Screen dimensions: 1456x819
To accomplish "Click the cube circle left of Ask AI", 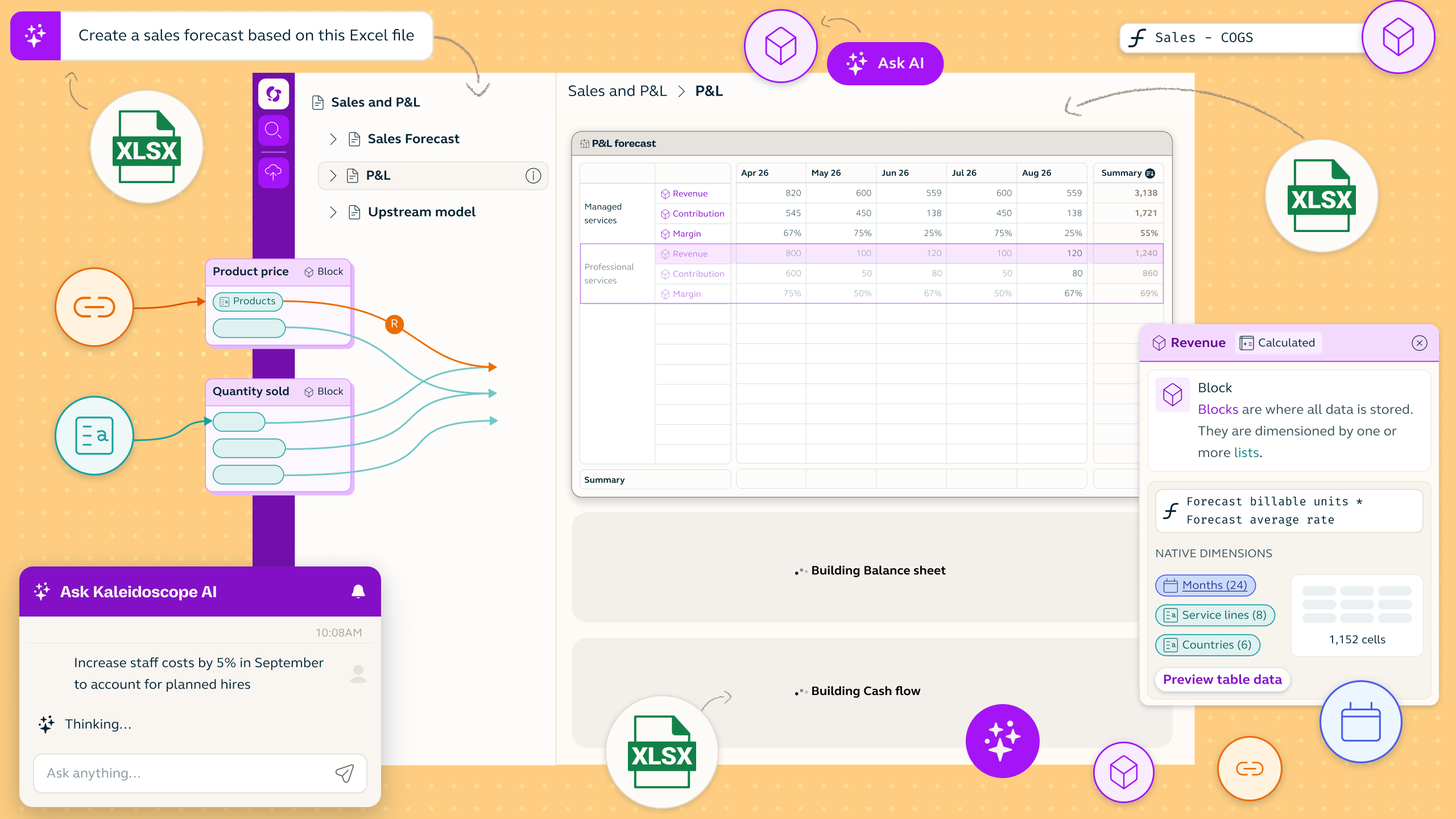I will pyautogui.click(x=781, y=46).
